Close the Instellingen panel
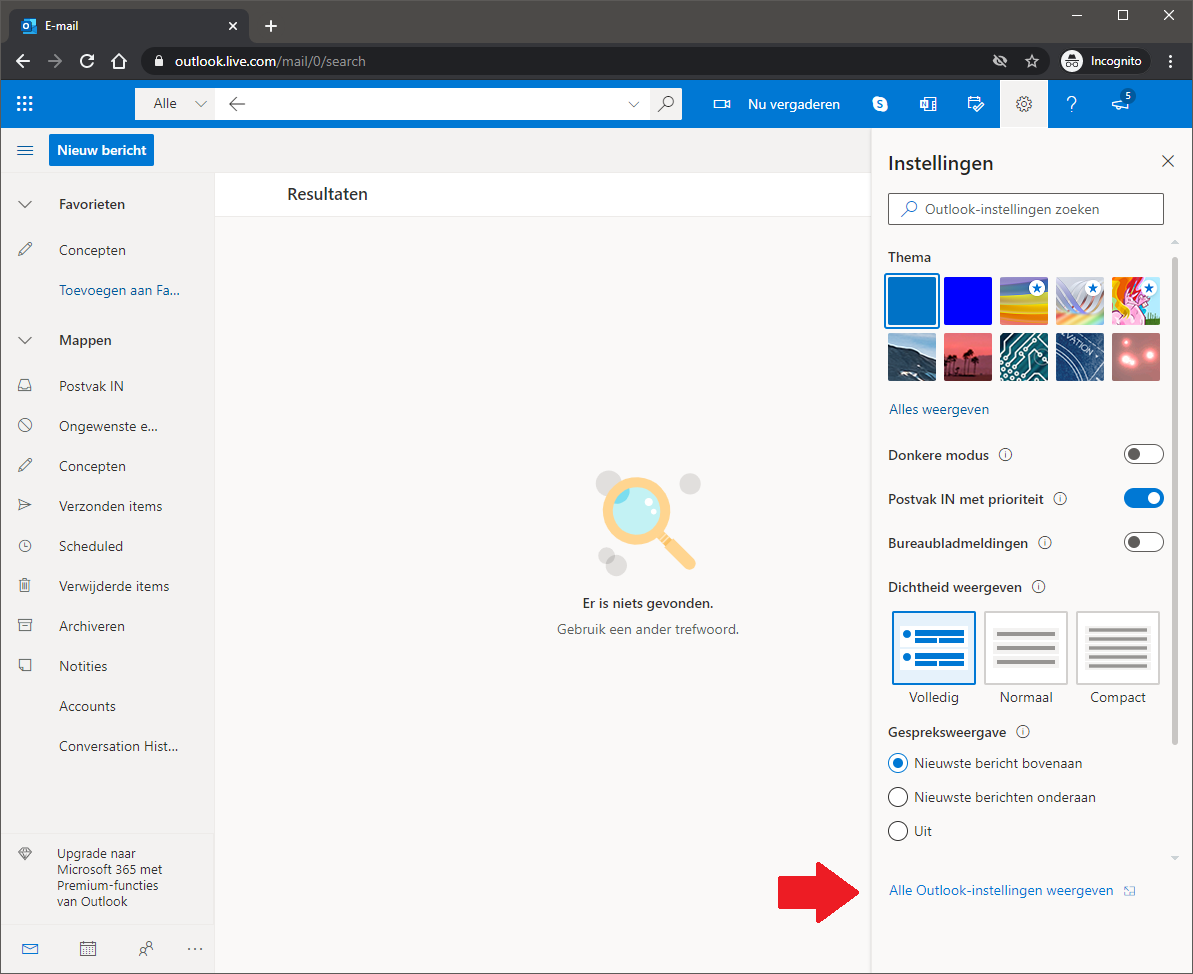 pos(1168,161)
